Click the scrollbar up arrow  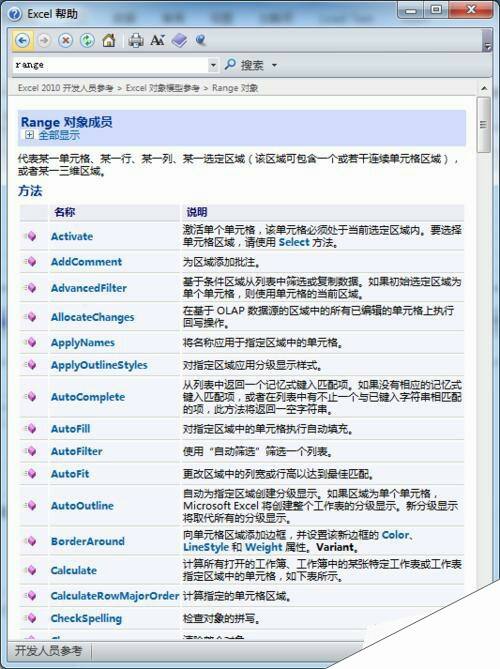tap(484, 88)
